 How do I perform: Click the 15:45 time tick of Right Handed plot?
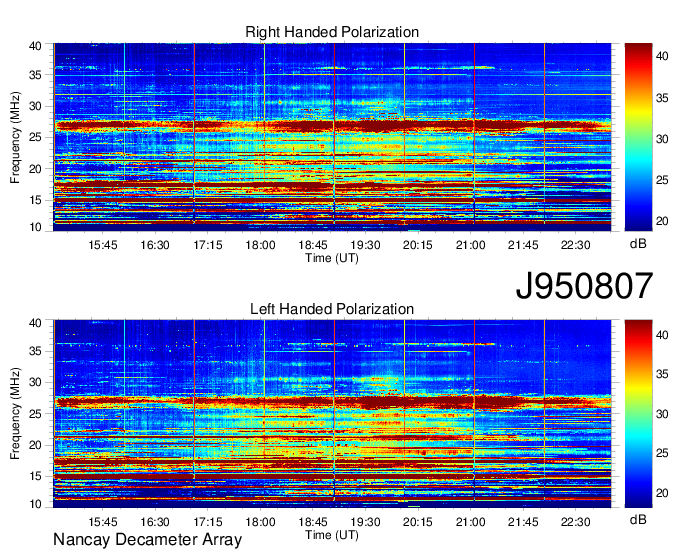coord(103,245)
